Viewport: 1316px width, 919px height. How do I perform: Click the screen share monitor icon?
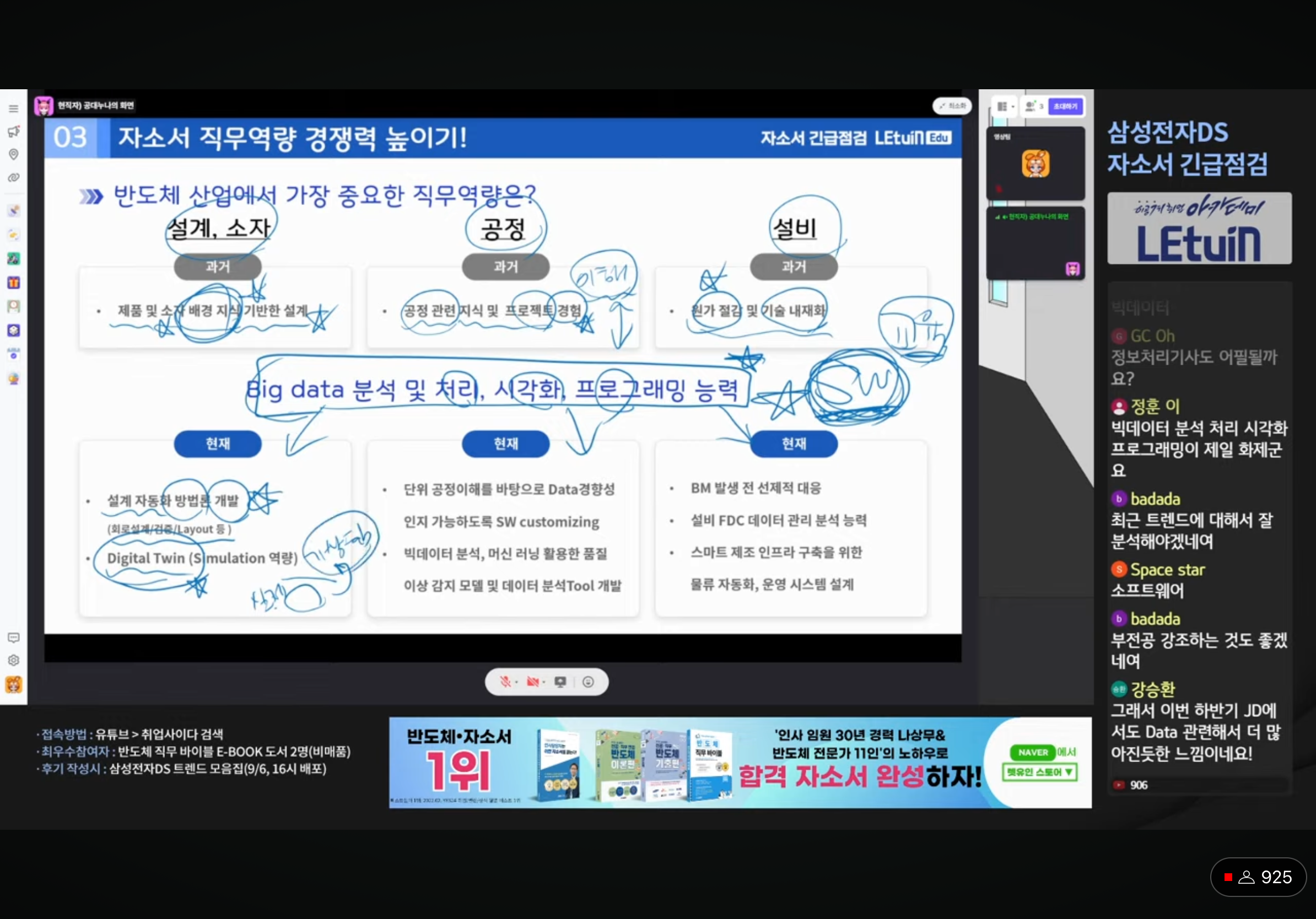[x=560, y=682]
